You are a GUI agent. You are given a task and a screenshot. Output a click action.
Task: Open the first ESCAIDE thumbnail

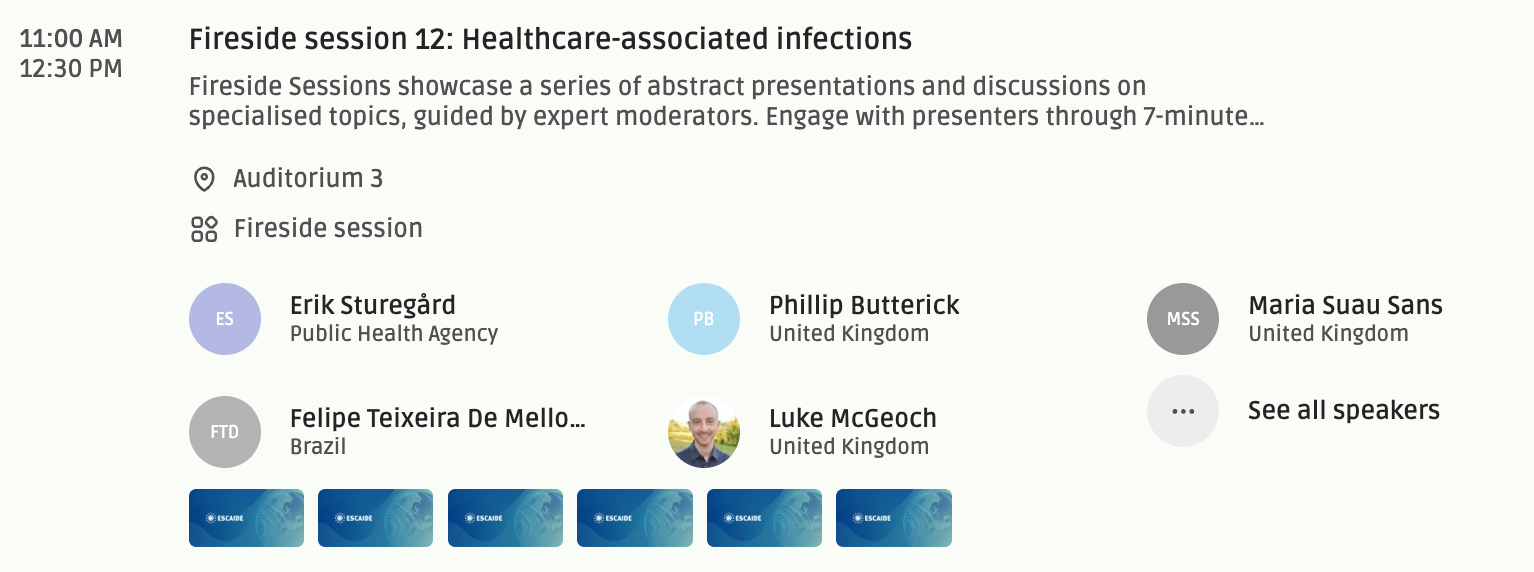click(x=246, y=518)
